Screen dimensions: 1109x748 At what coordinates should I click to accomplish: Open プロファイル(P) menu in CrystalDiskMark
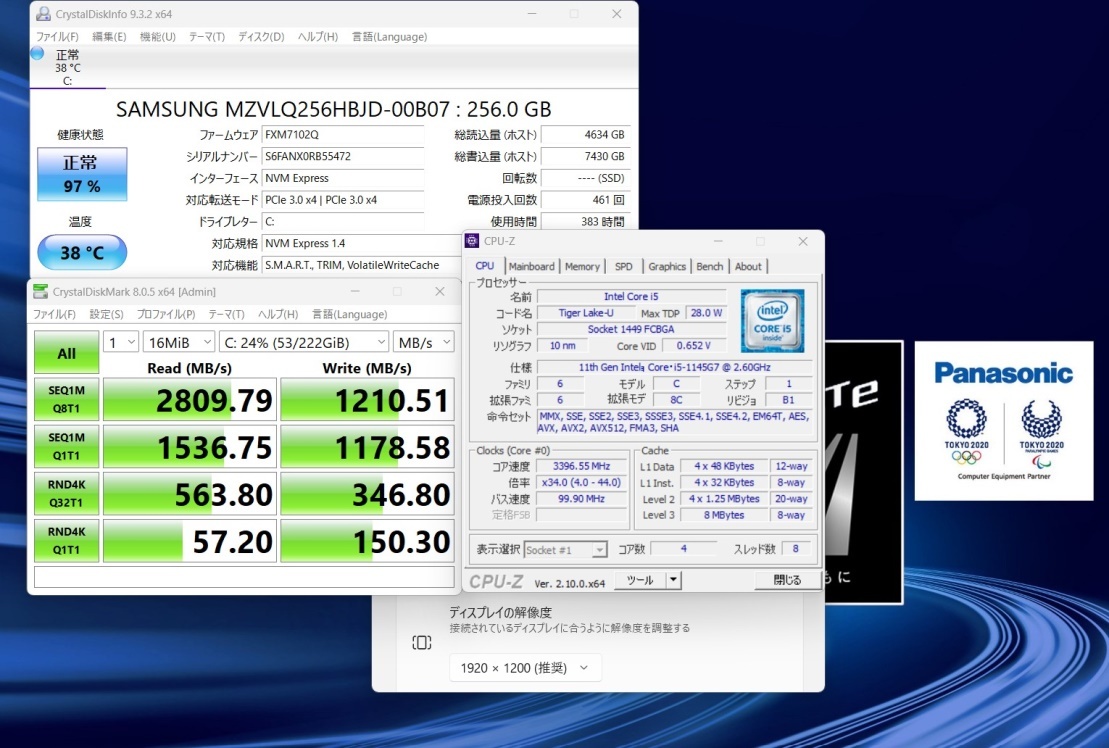click(x=166, y=314)
